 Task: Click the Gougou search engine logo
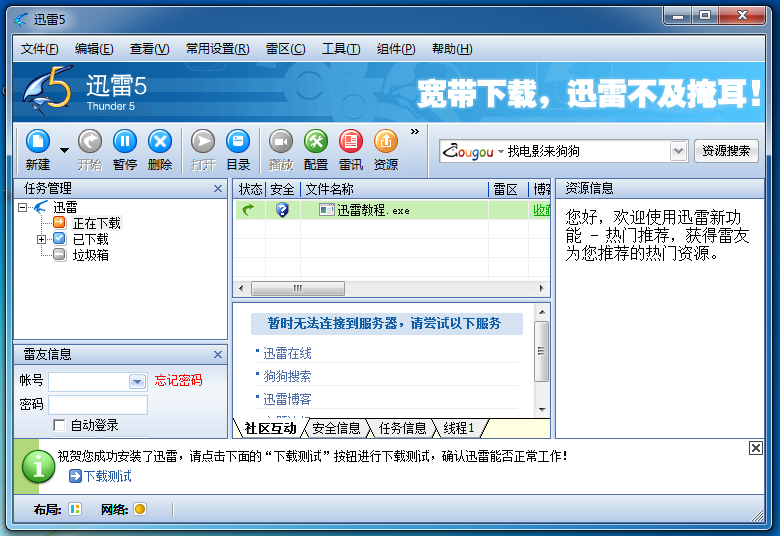[468, 151]
